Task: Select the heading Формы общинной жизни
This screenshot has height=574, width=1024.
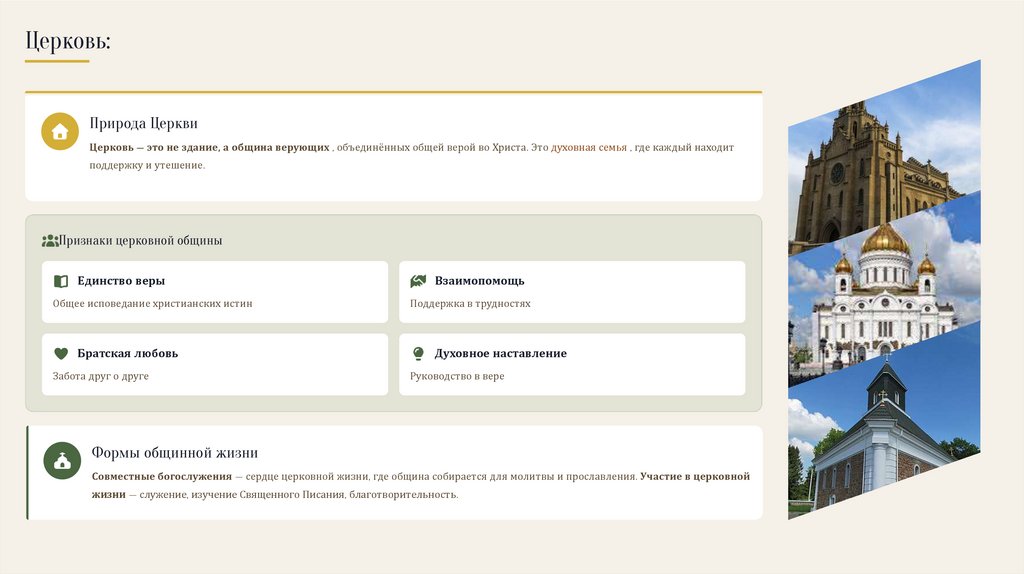Action: 174,453
